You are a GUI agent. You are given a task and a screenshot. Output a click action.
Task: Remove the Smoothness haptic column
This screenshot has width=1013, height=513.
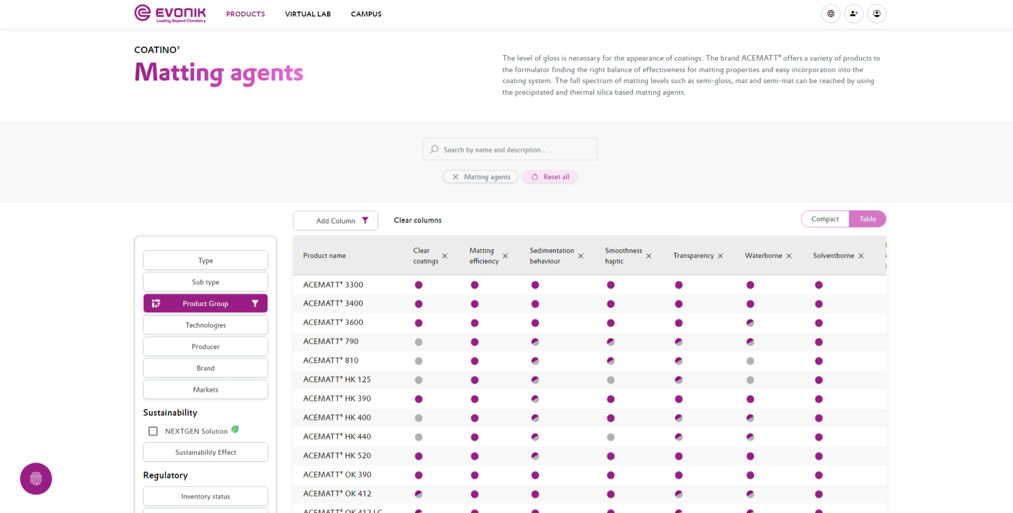click(x=649, y=256)
